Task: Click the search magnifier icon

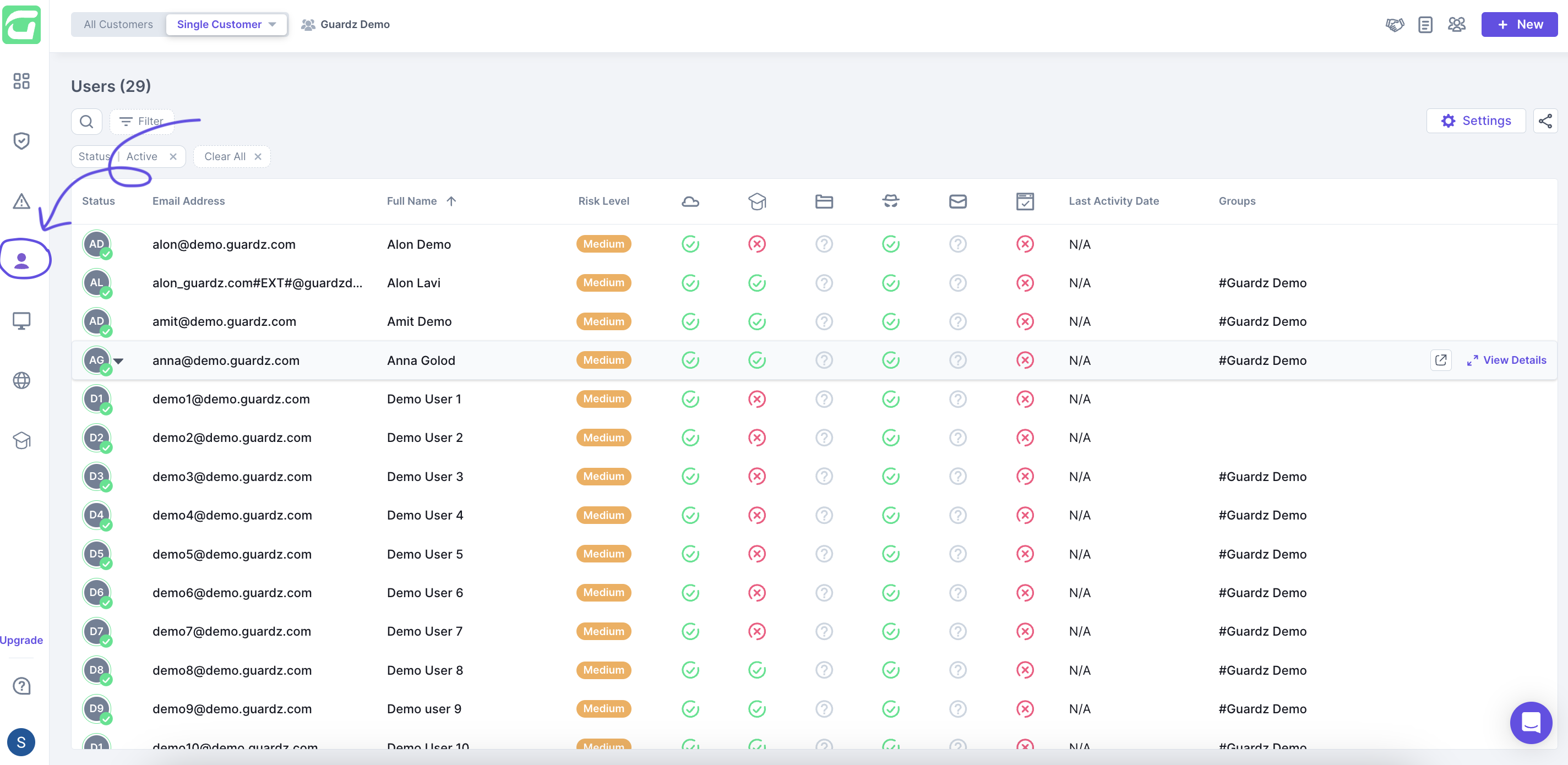Action: coord(86,121)
